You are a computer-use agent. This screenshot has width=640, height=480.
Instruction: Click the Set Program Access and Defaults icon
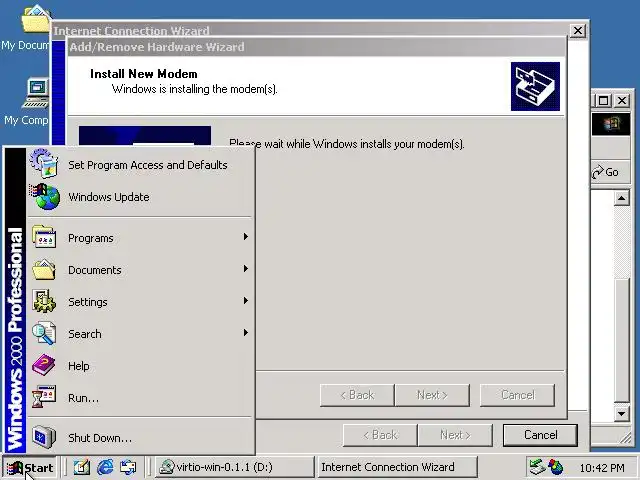pos(44,163)
